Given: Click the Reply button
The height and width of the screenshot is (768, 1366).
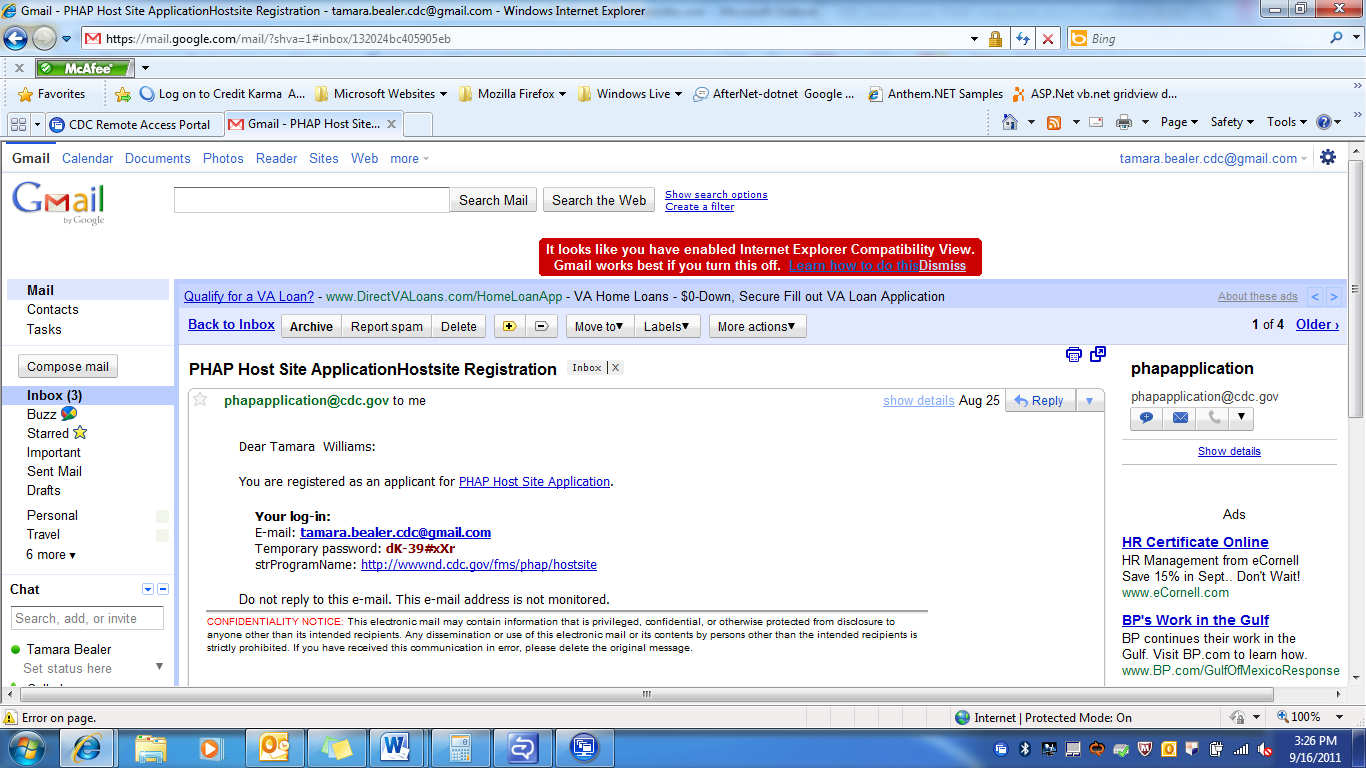Looking at the screenshot, I should point(1039,401).
